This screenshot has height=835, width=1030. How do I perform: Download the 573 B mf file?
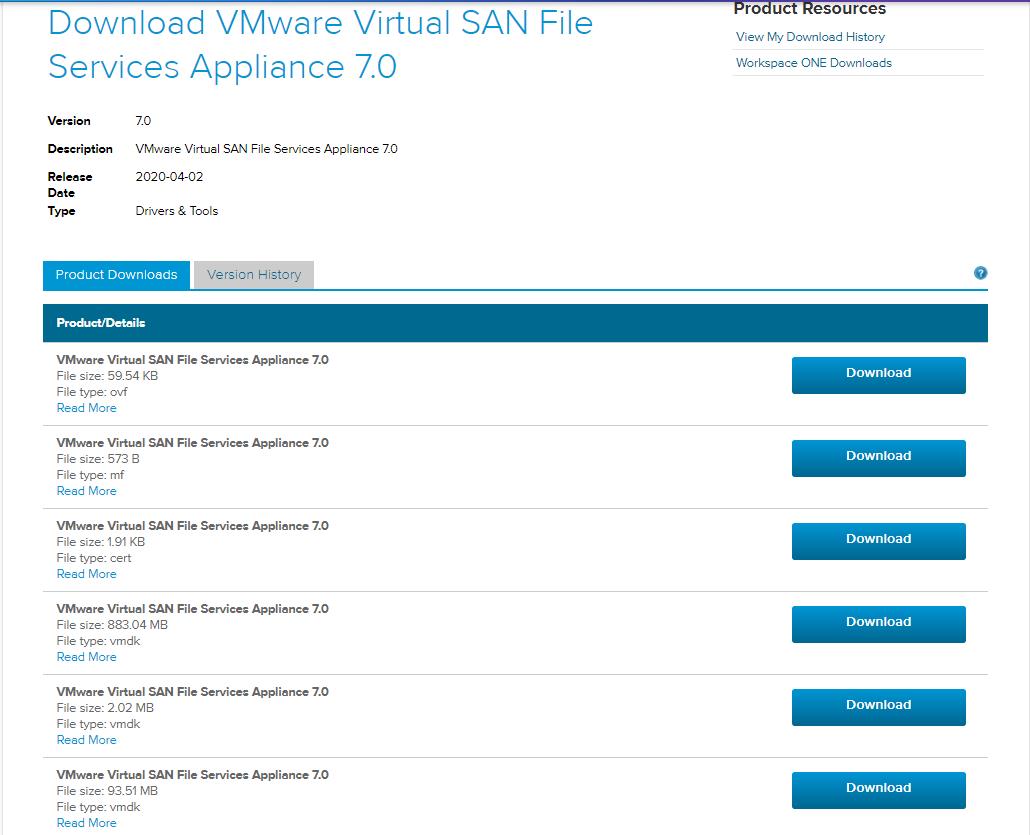[878, 458]
